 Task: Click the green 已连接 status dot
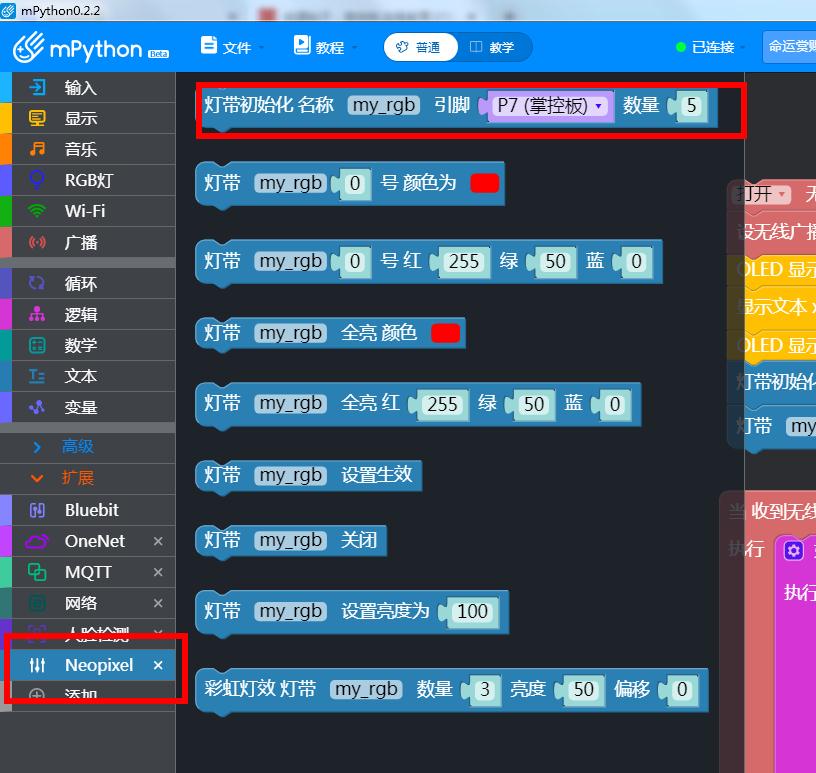pyautogui.click(x=681, y=47)
